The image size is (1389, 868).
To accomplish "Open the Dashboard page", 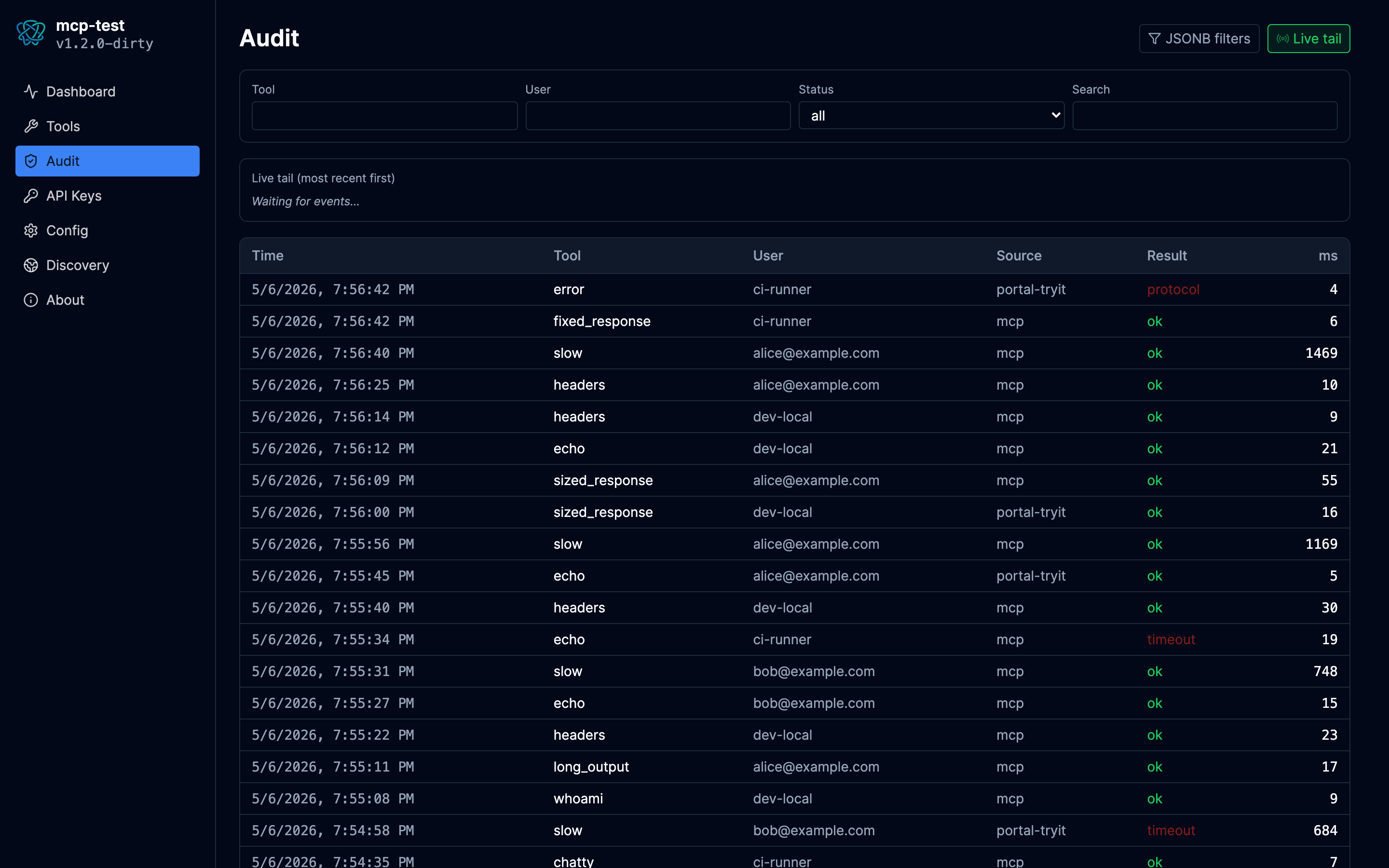I will pos(108,92).
